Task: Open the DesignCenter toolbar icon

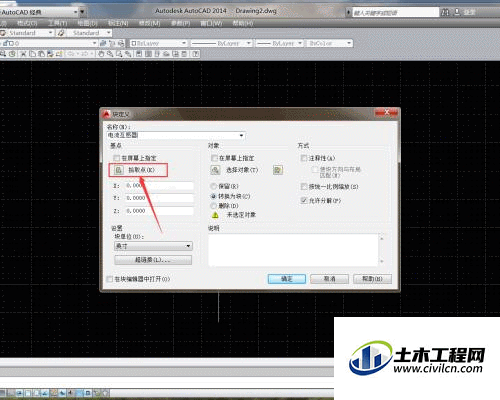Action: 148,53
